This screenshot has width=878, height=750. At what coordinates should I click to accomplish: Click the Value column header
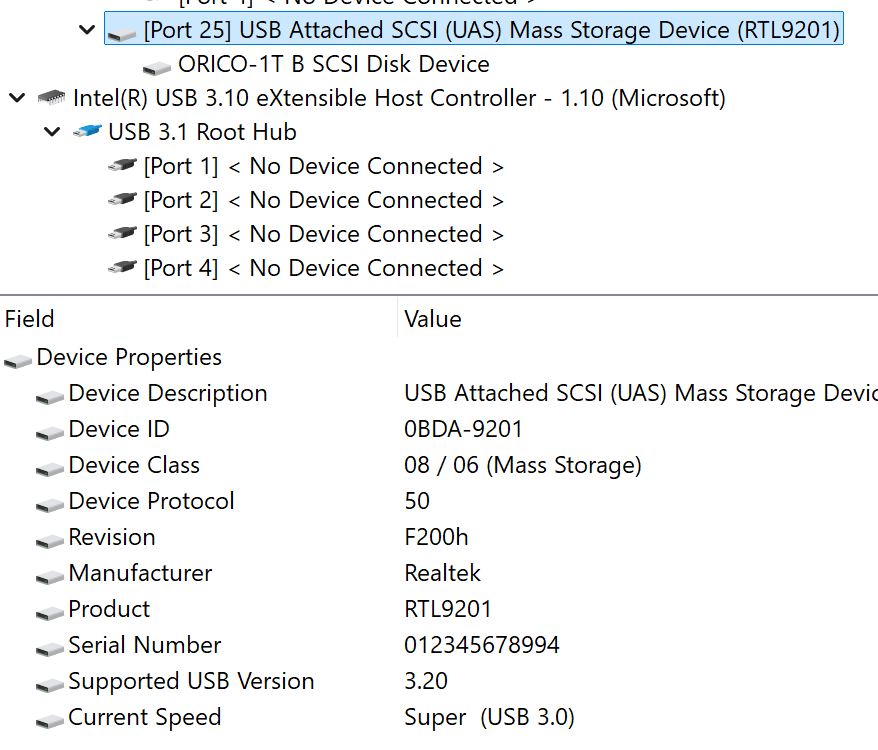coord(433,319)
